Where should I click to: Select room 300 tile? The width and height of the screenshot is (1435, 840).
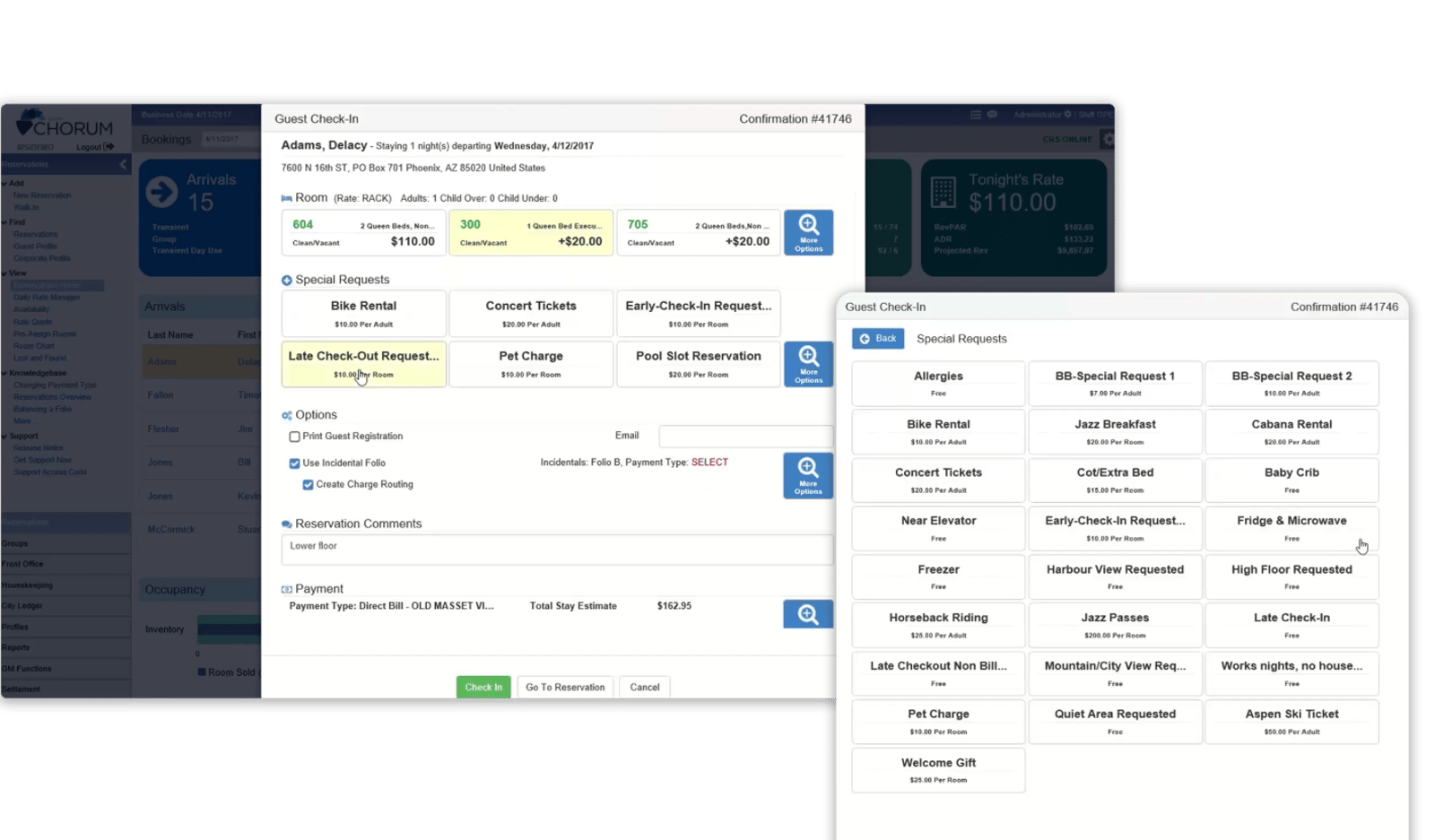tap(531, 233)
